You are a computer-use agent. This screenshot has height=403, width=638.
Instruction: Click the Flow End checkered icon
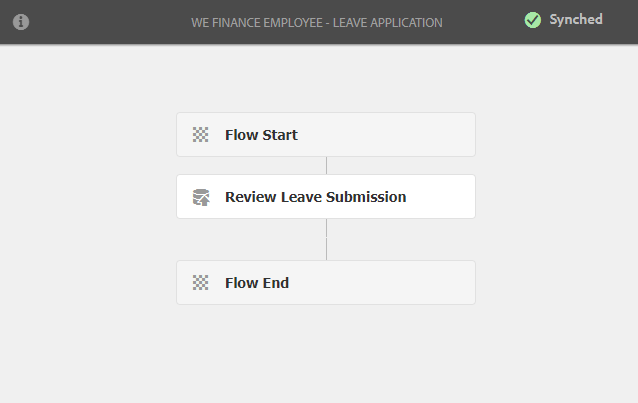(200, 283)
